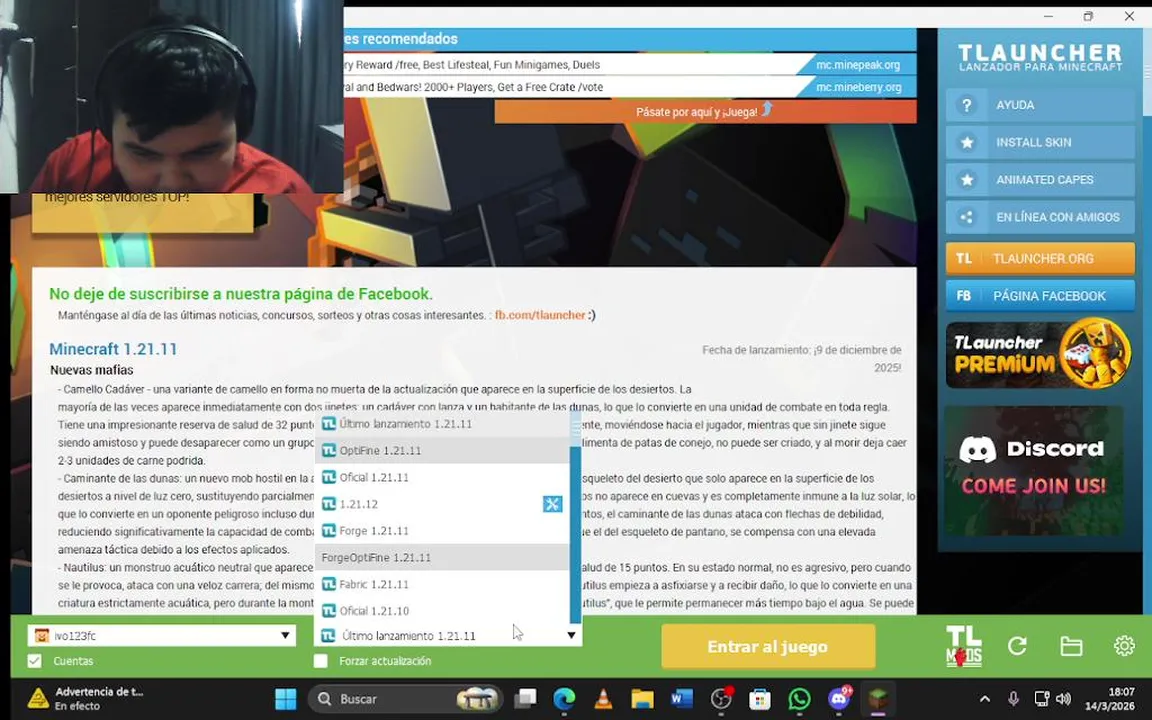Click microphone icon in system tray
This screenshot has width=1152, height=720.
click(1013, 699)
